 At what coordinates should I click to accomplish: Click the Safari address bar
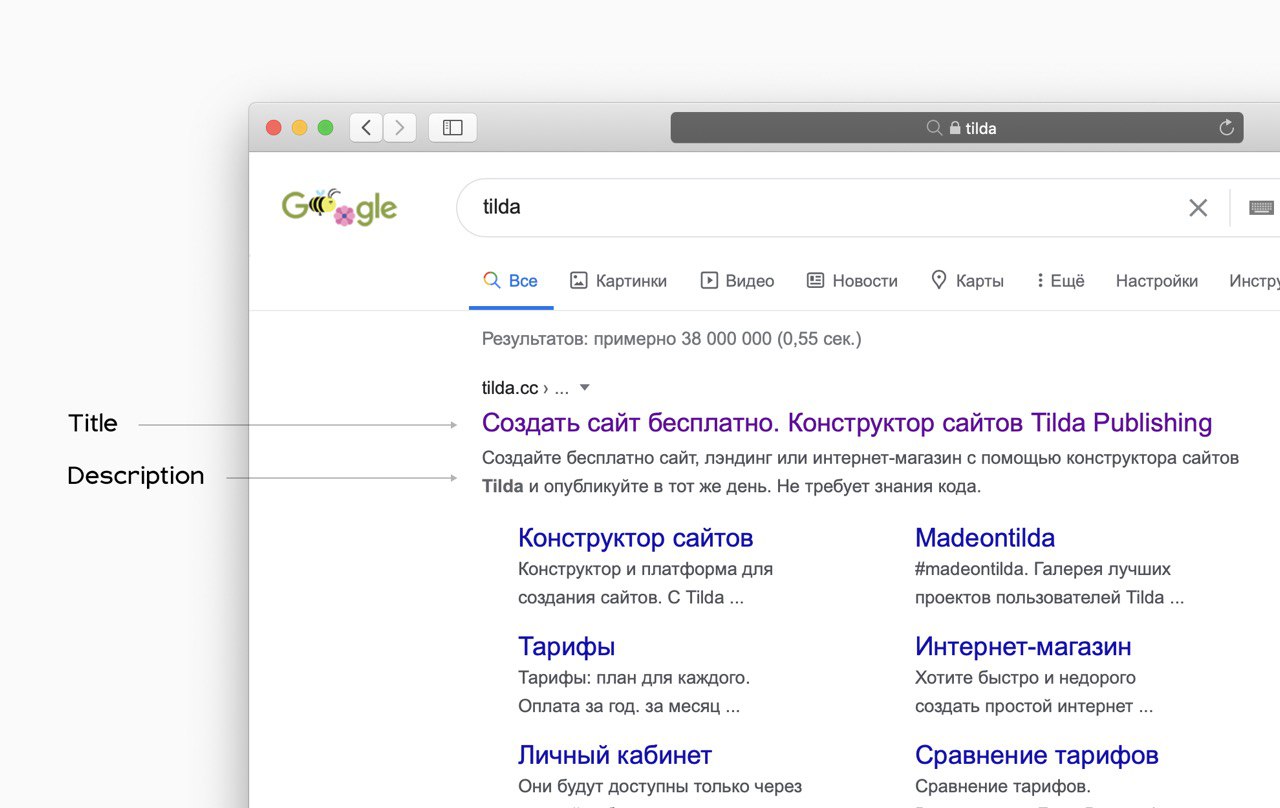(x=1080, y=128)
